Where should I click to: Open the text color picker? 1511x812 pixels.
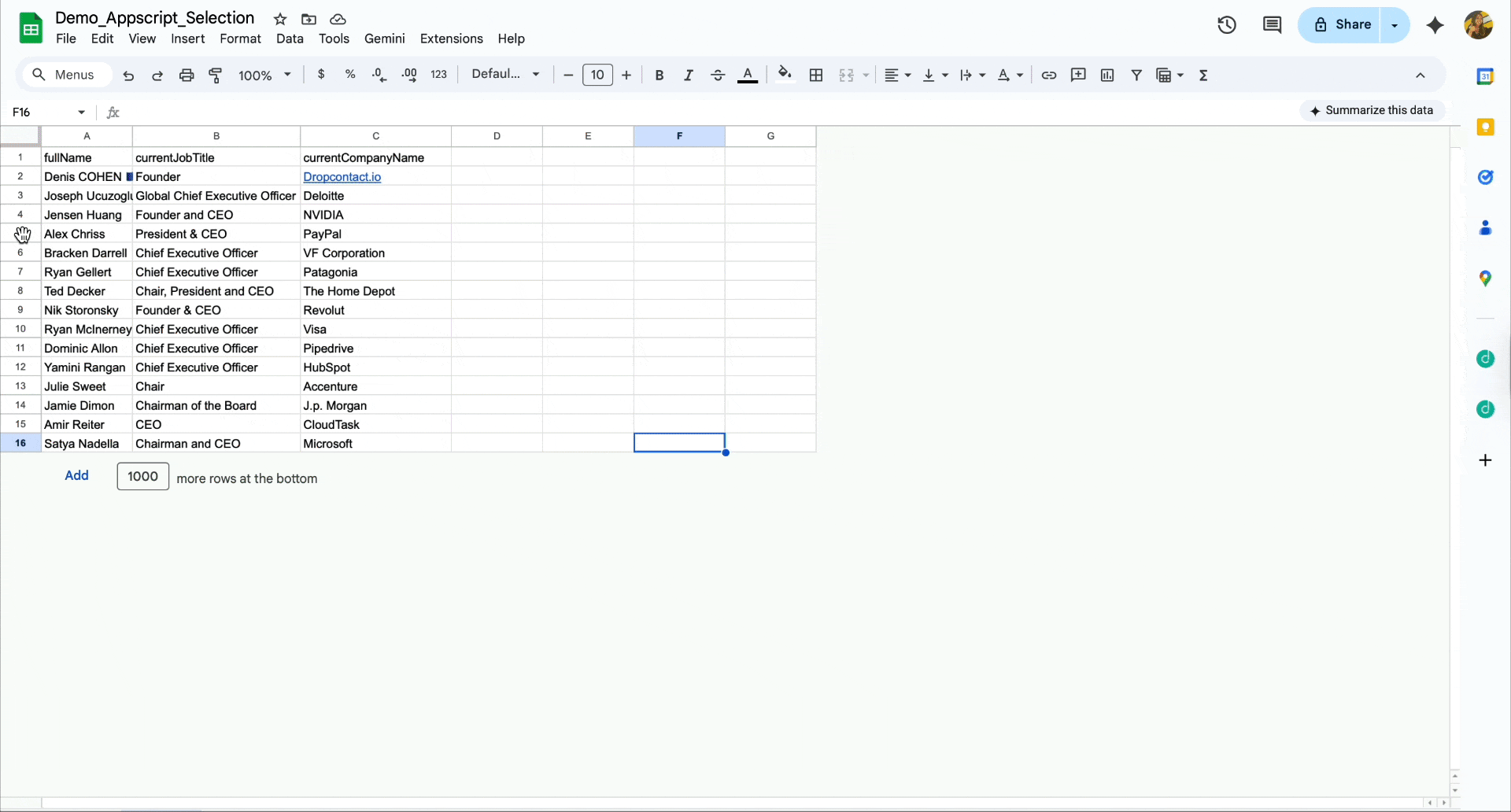(x=748, y=76)
